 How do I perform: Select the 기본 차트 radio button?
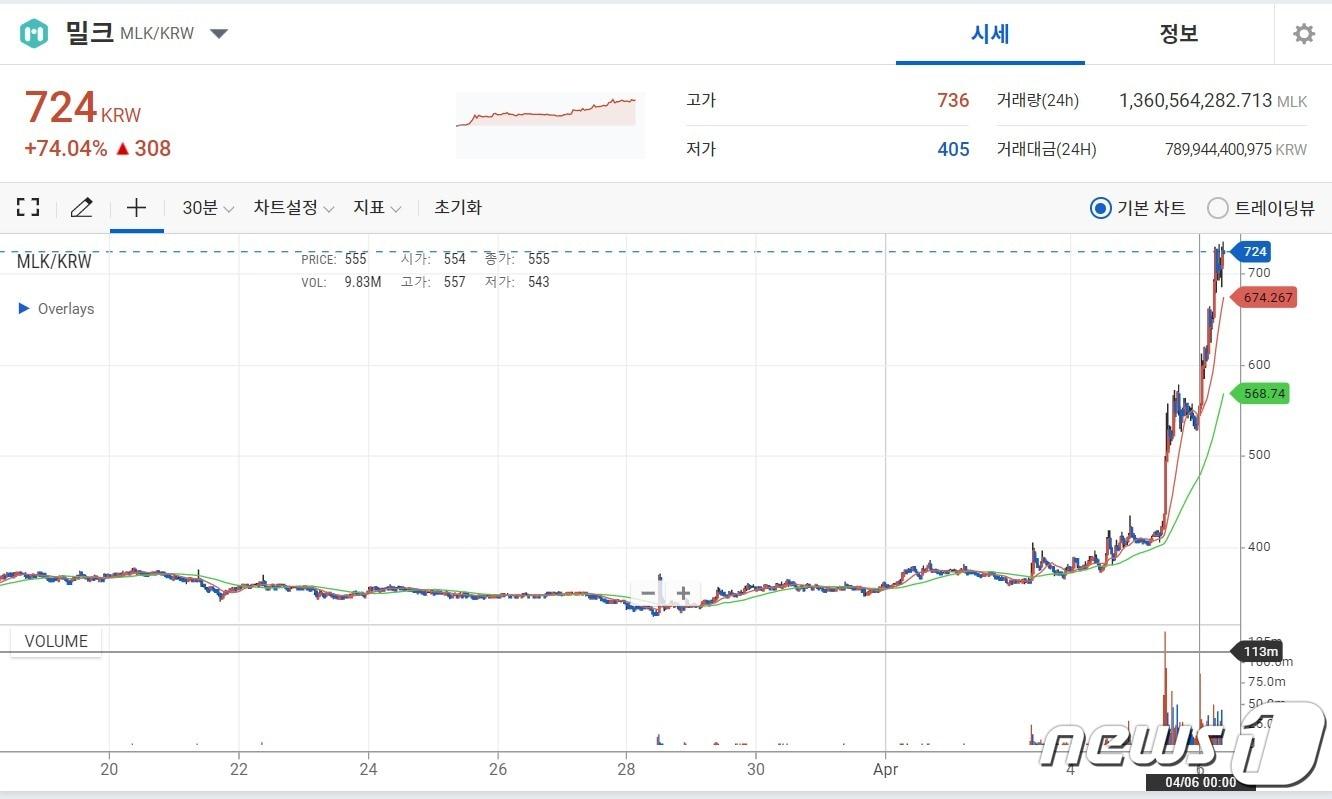(x=1100, y=208)
